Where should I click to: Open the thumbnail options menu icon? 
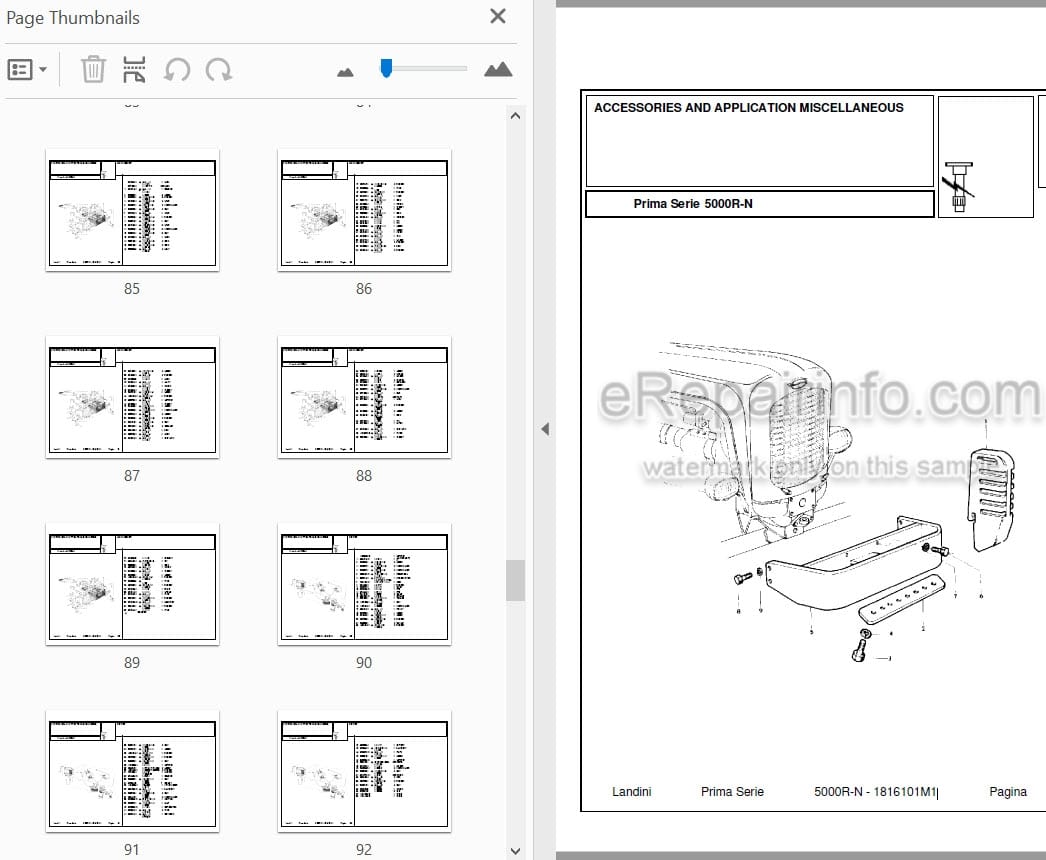click(20, 69)
